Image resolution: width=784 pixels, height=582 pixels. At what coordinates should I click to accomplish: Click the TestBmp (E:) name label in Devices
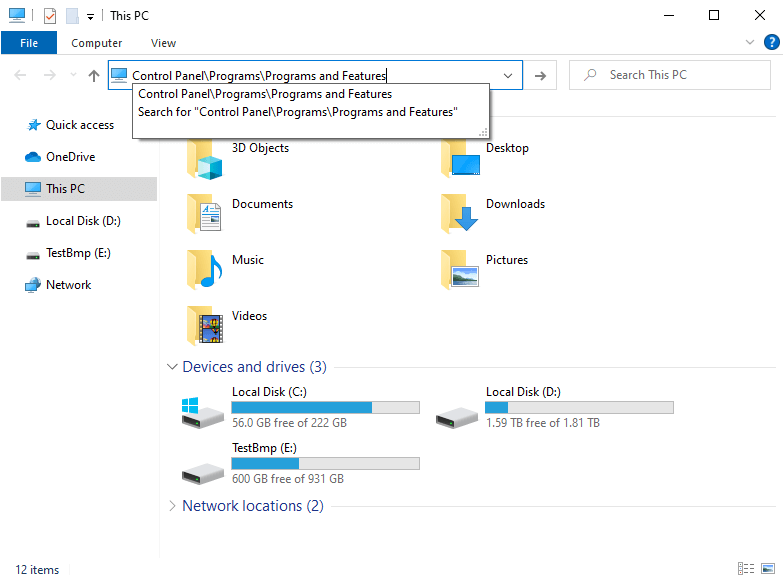click(264, 448)
